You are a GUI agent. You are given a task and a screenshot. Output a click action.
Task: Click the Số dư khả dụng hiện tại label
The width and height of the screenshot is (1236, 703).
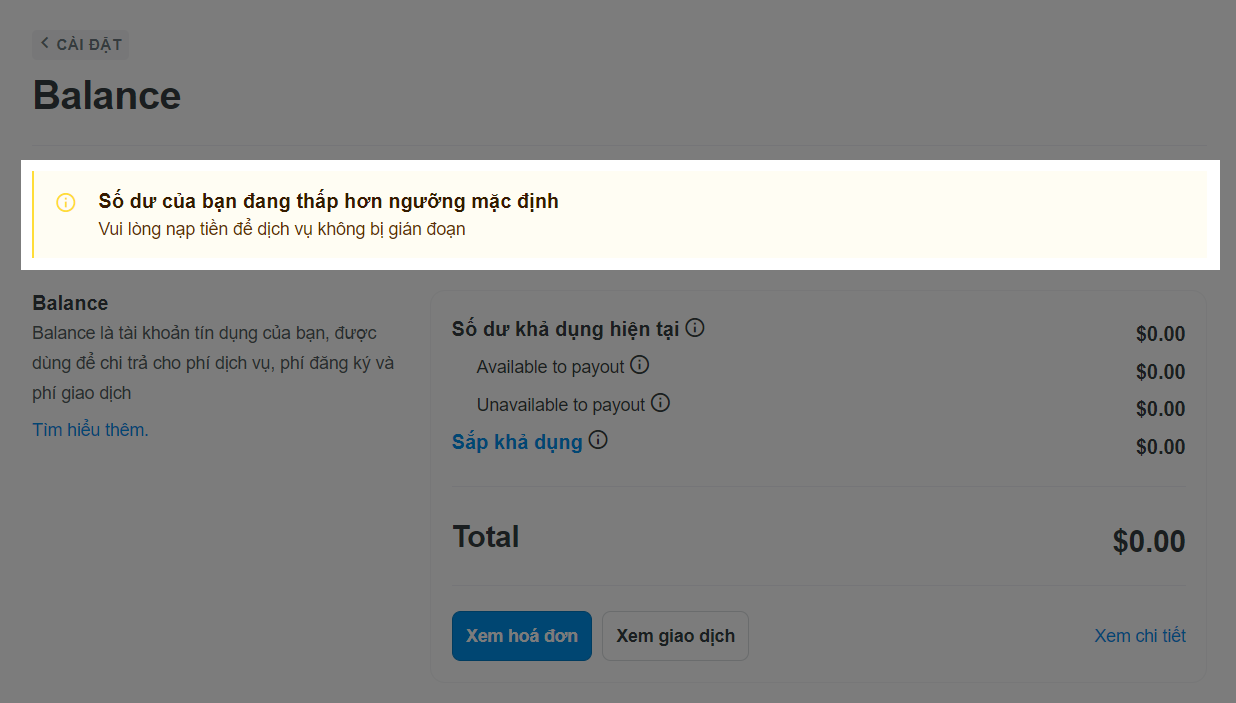(565, 329)
